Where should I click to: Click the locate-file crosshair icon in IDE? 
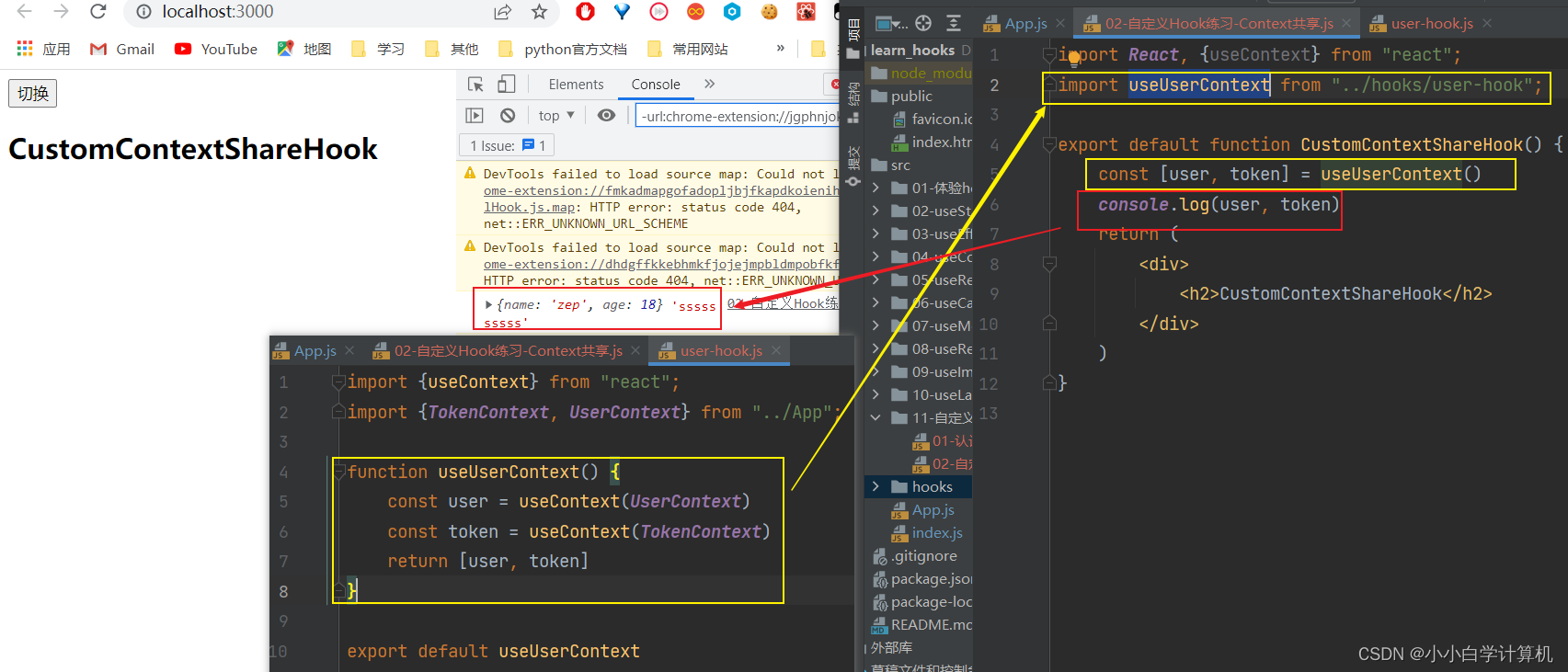923,23
